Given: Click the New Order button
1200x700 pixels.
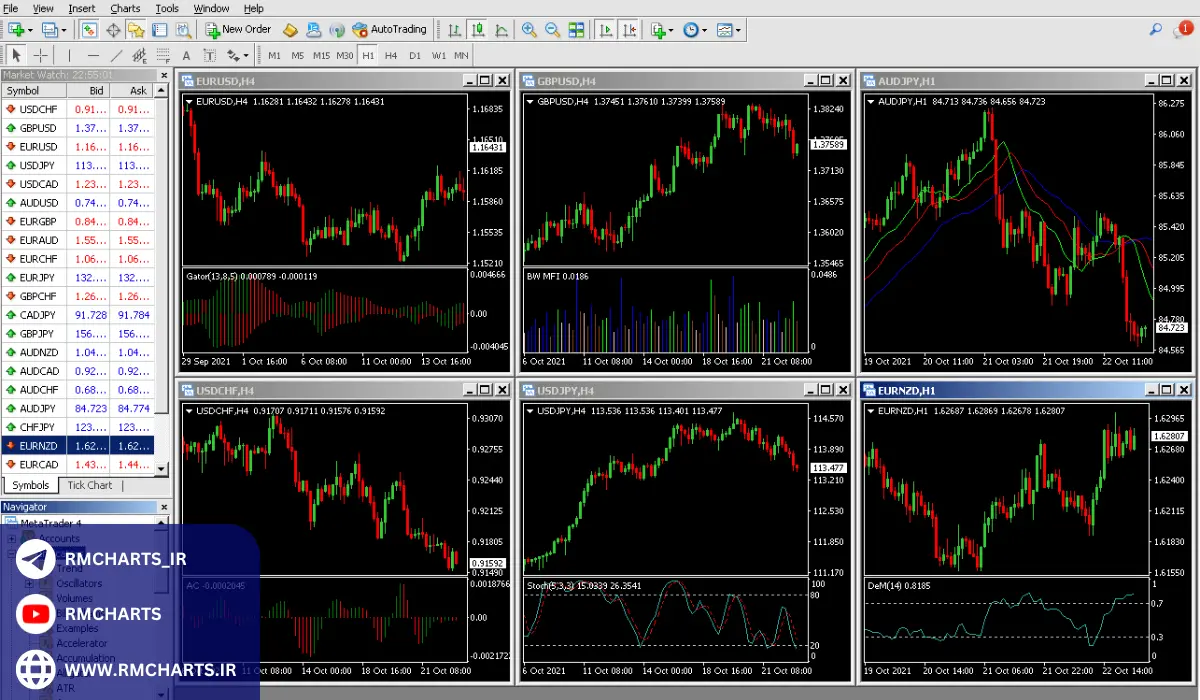Looking at the screenshot, I should (238, 30).
